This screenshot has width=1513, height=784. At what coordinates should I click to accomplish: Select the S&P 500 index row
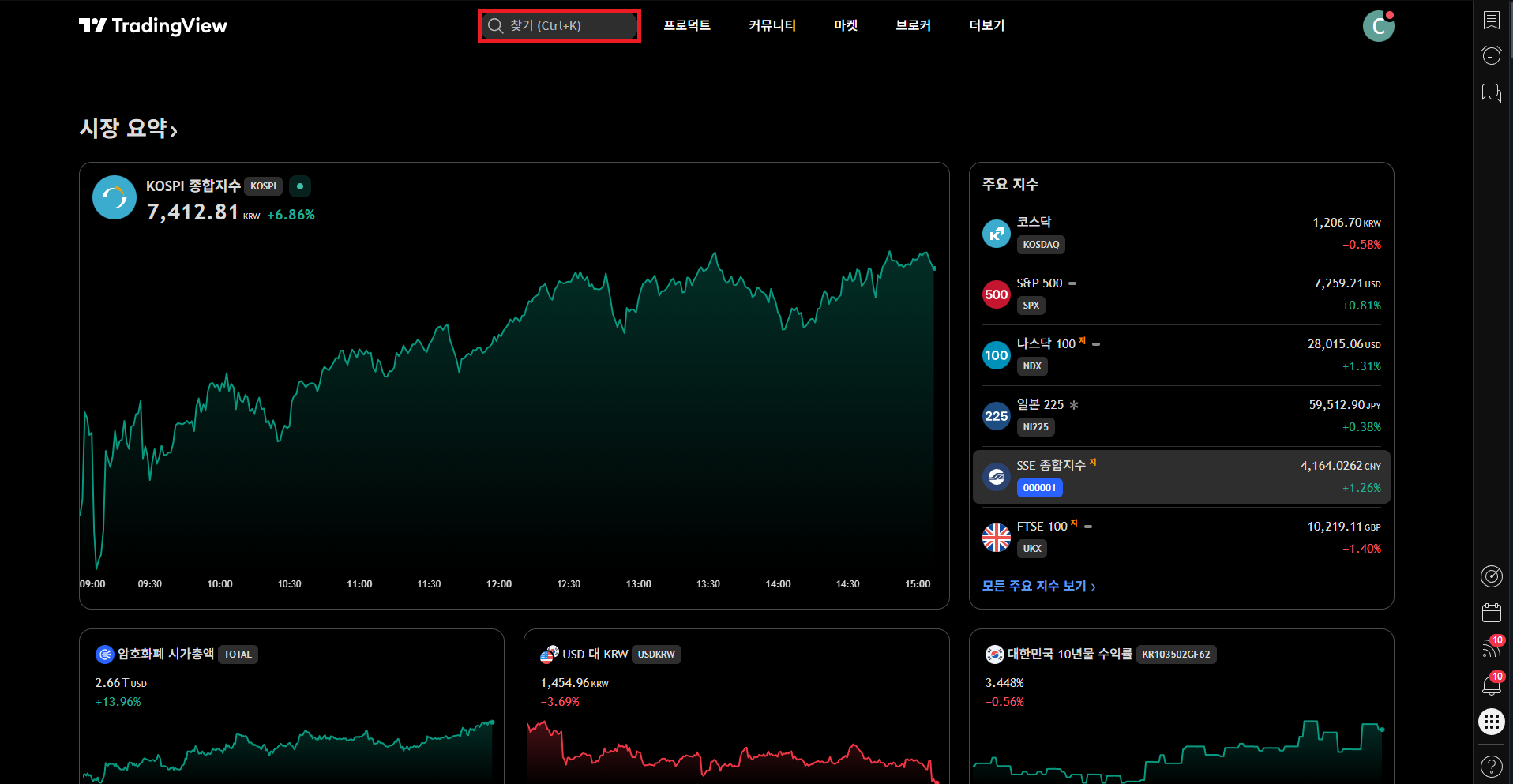[x=1181, y=294]
